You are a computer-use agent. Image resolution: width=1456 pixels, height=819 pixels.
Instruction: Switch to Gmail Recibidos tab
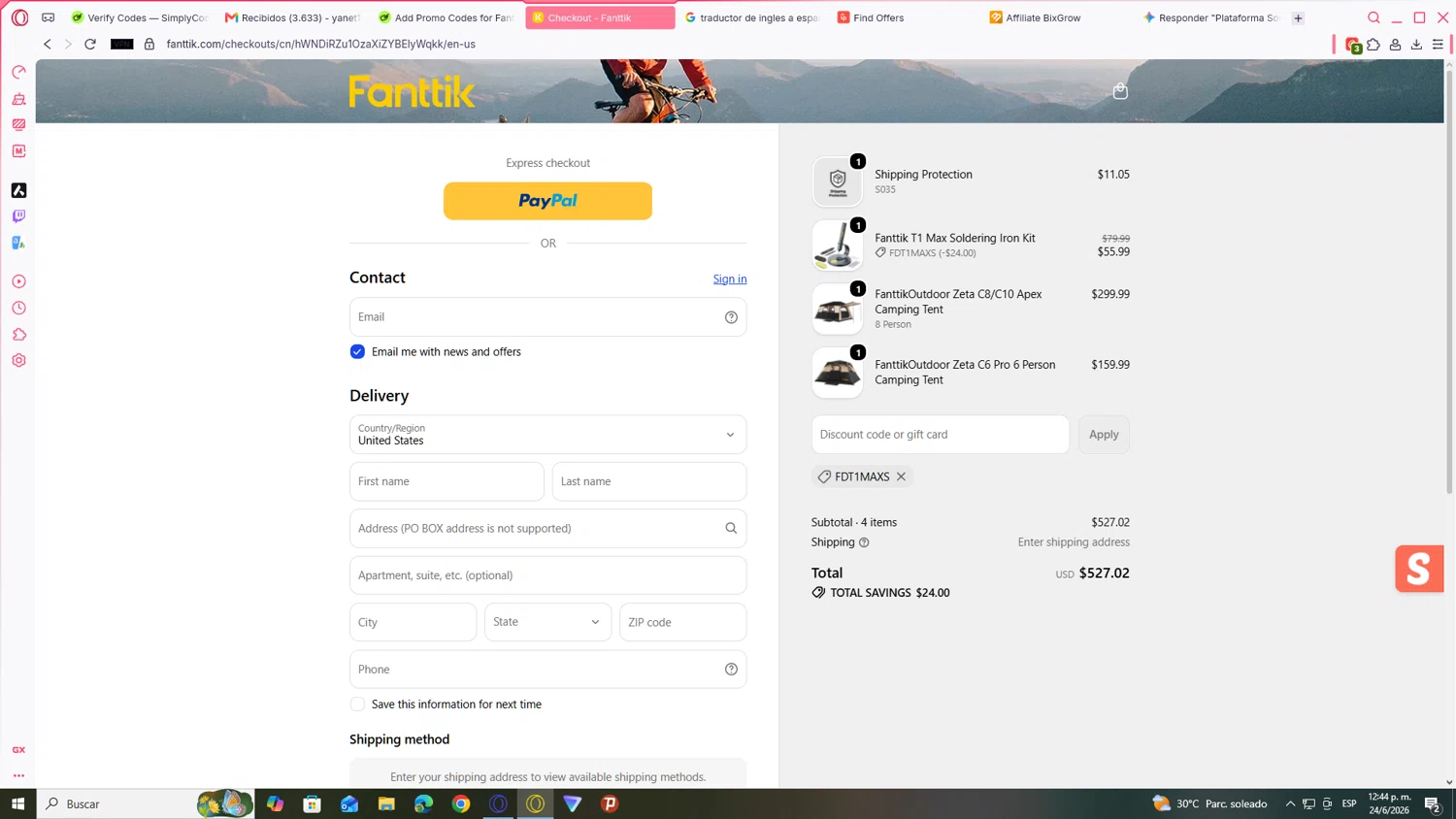(292, 17)
